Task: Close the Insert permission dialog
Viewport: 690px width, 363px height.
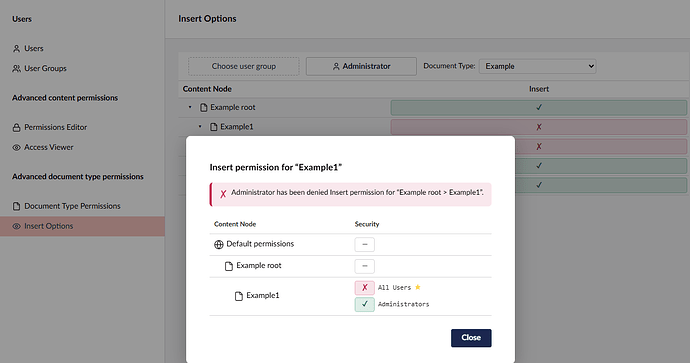Action: click(x=471, y=338)
